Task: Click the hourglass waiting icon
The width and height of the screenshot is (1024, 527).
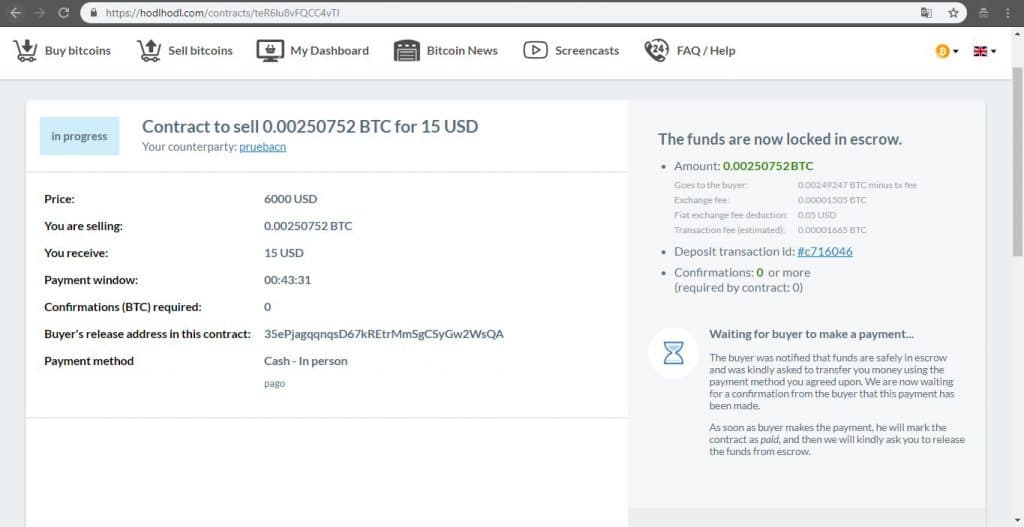Action: [673, 353]
